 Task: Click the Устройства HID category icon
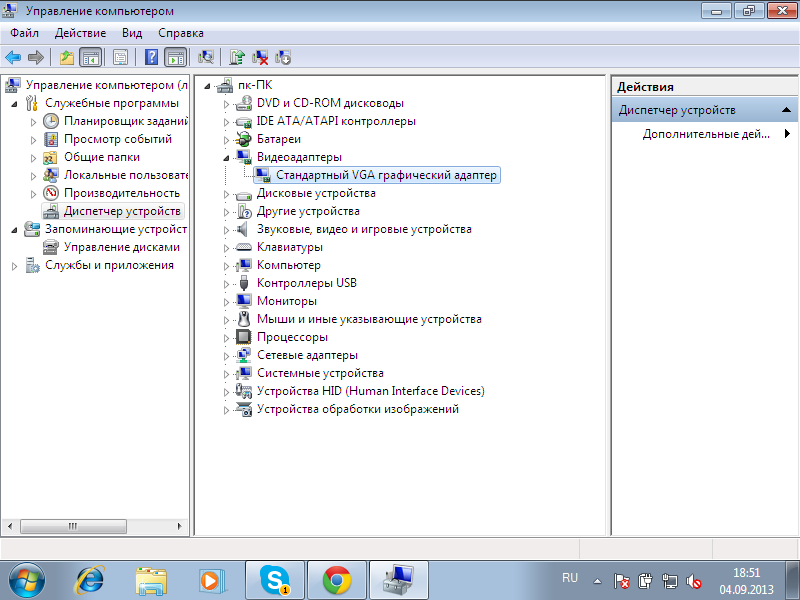pyautogui.click(x=244, y=391)
